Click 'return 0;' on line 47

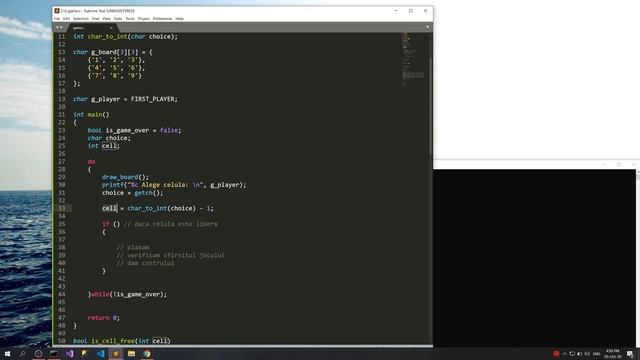tap(104, 318)
